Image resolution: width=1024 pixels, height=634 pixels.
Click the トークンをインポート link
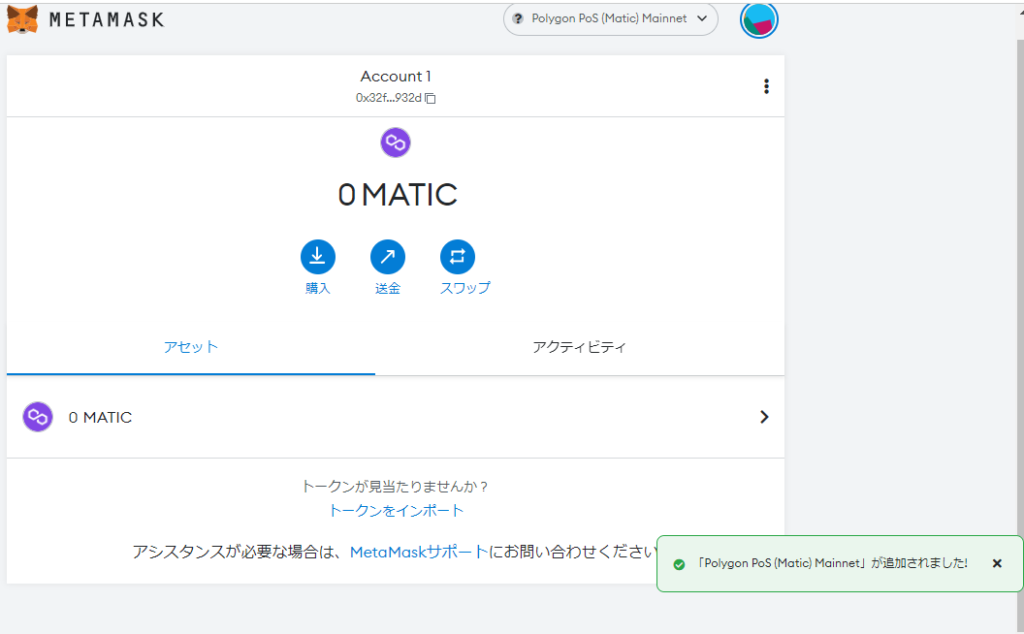coord(396,511)
